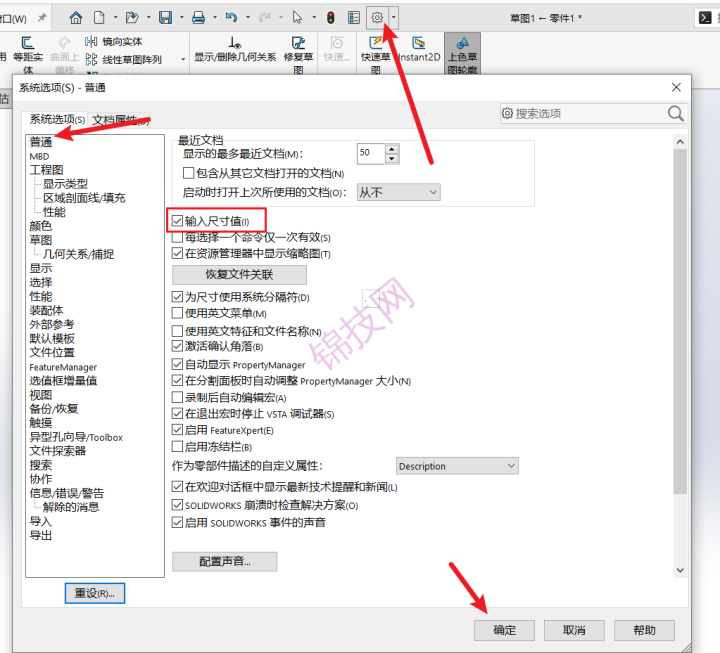Click the 重设(R)... button
Image resolution: width=720 pixels, height=653 pixels.
[95, 593]
